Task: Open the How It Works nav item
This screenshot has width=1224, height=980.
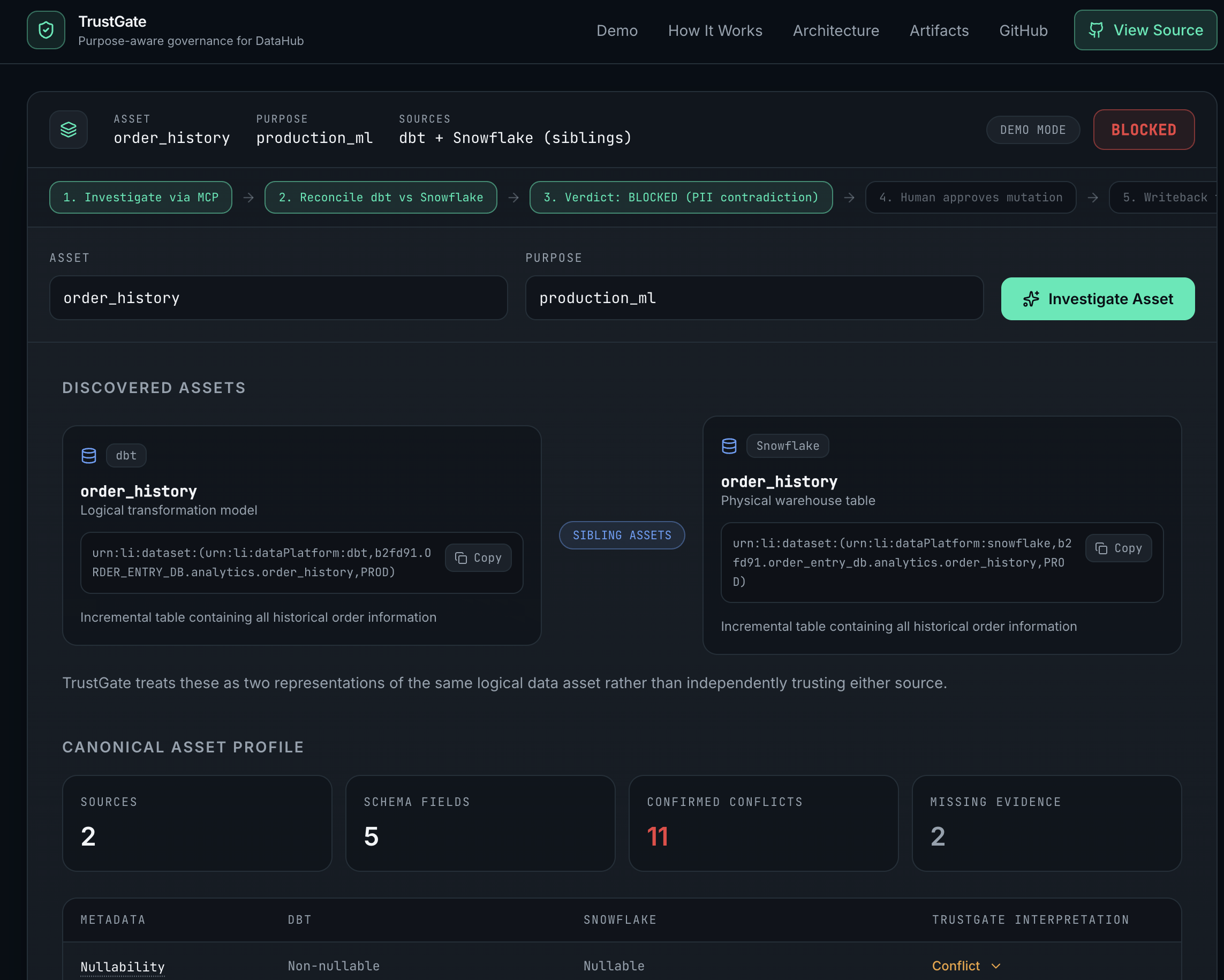Action: point(715,31)
